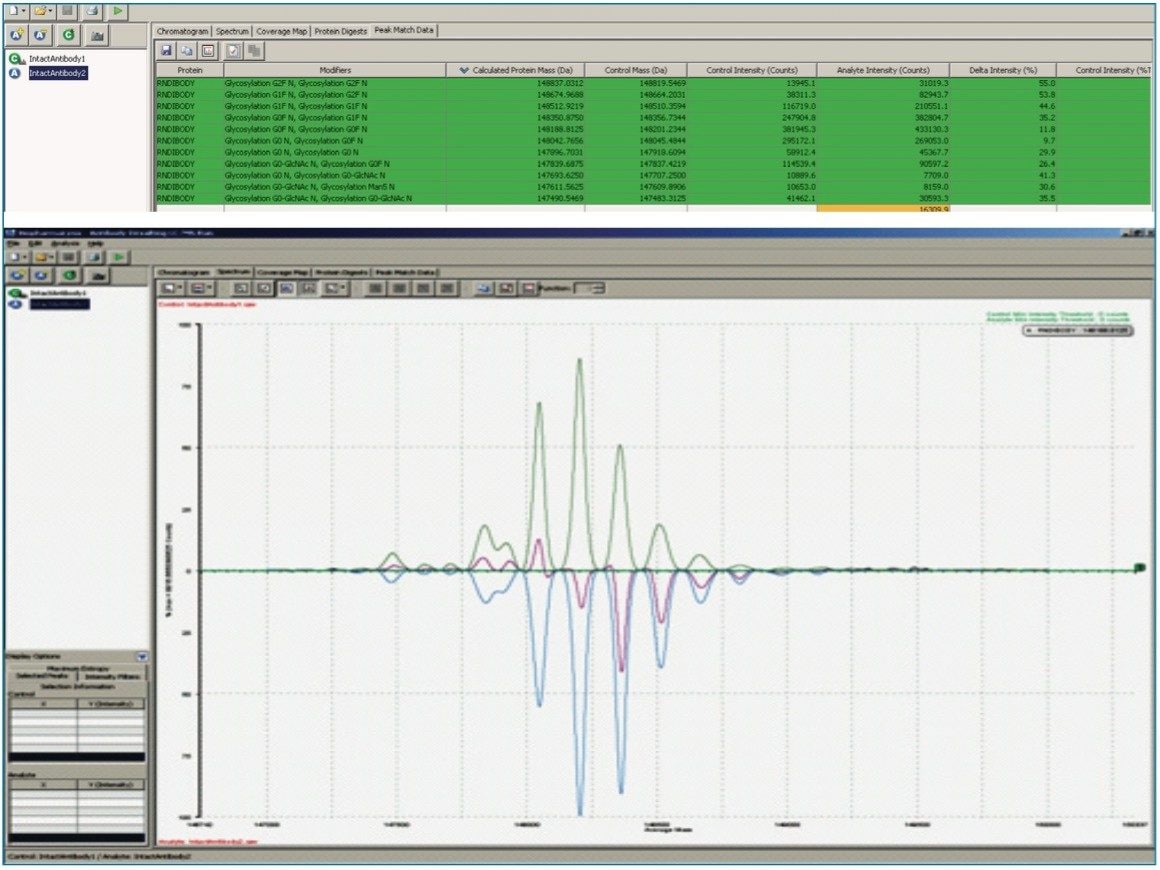The image size is (1160, 870).
Task: Click the chart view icon in table toolbar
Action: coord(208,50)
